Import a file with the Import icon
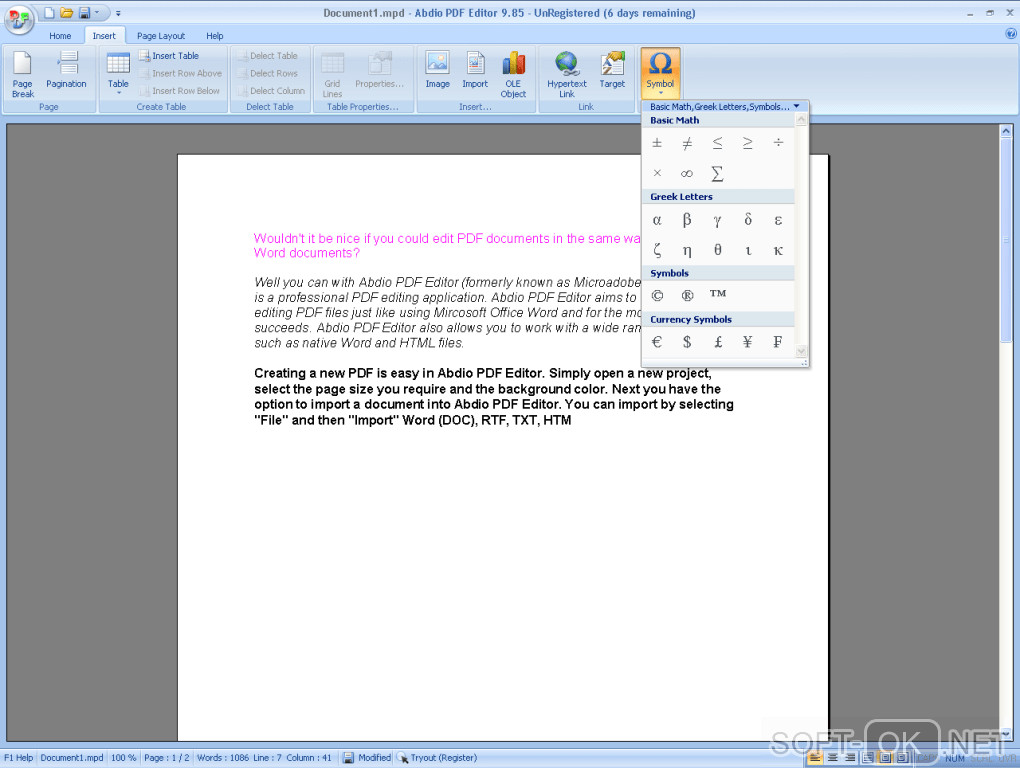The image size is (1020, 768). click(x=476, y=70)
